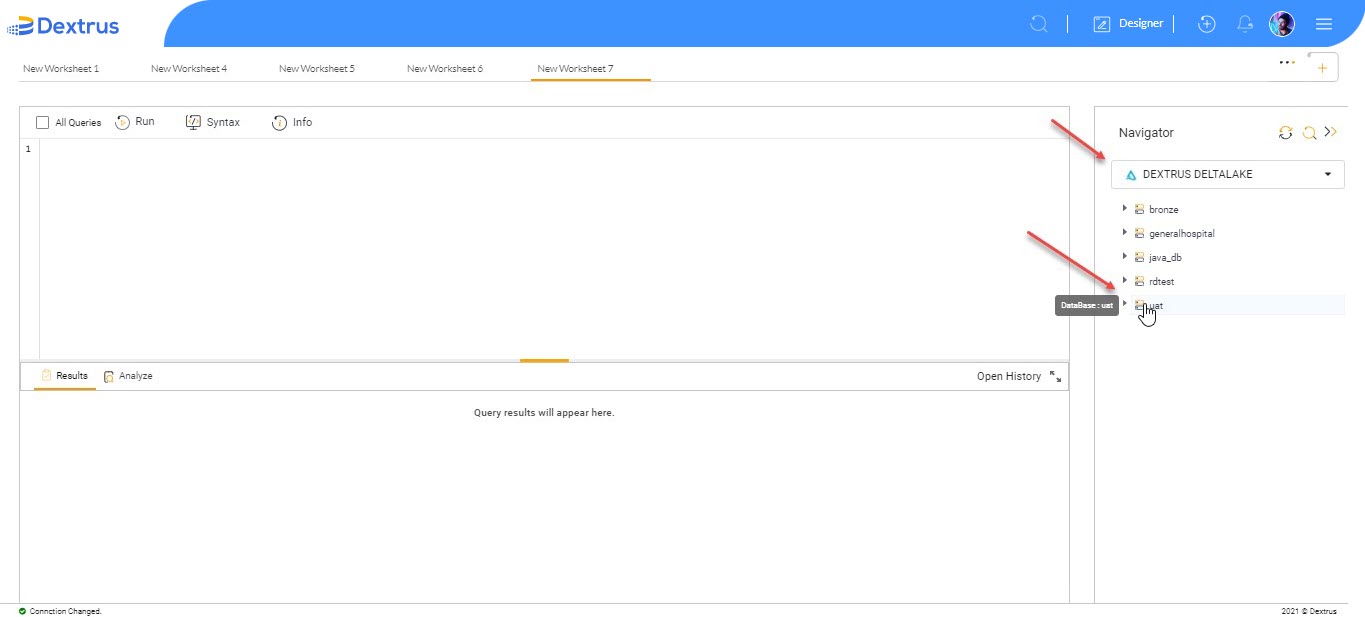Open the hamburger main menu
This screenshot has width=1365, height=617.
pos(1324,24)
